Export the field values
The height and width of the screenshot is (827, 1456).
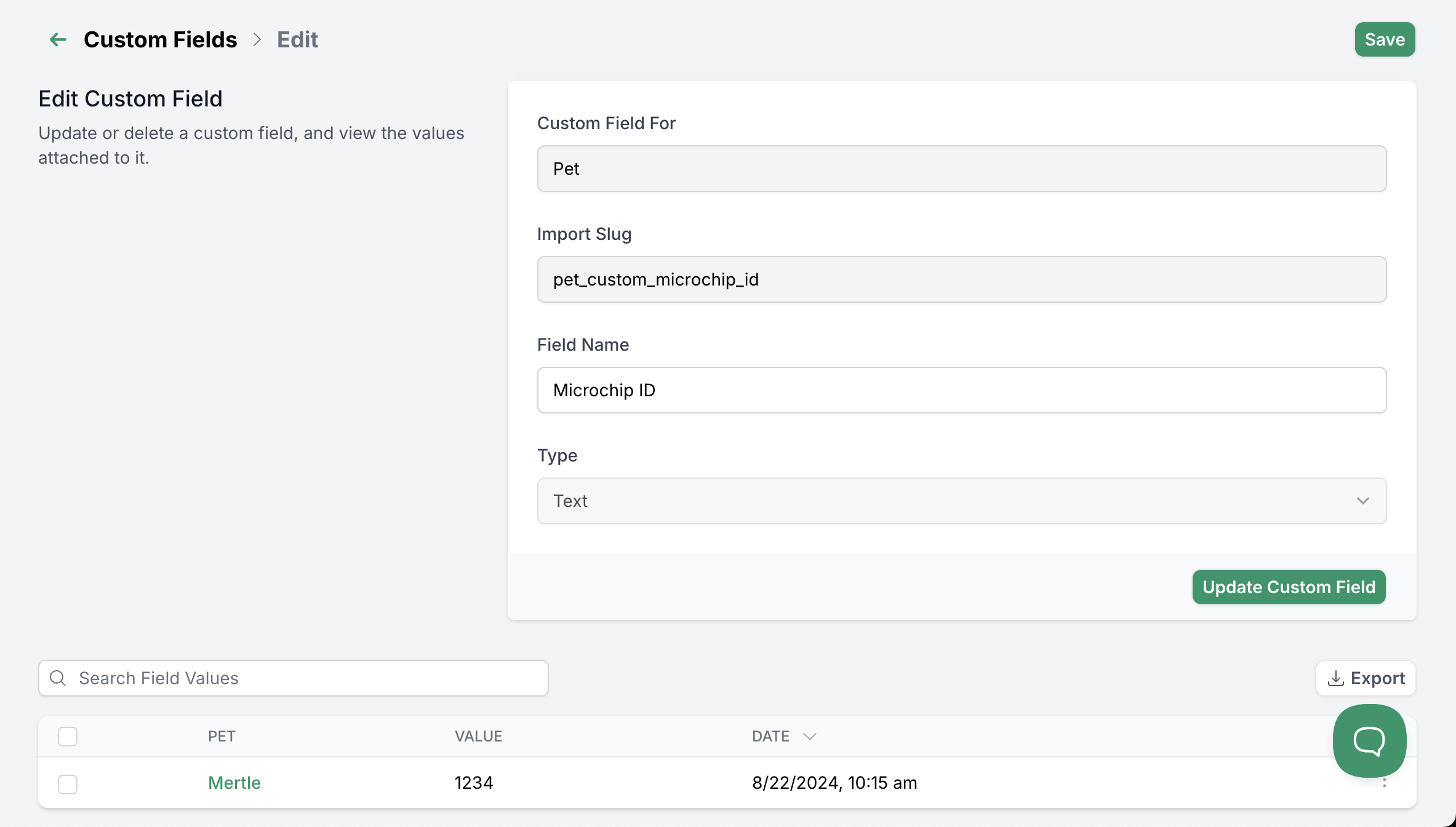(x=1366, y=678)
